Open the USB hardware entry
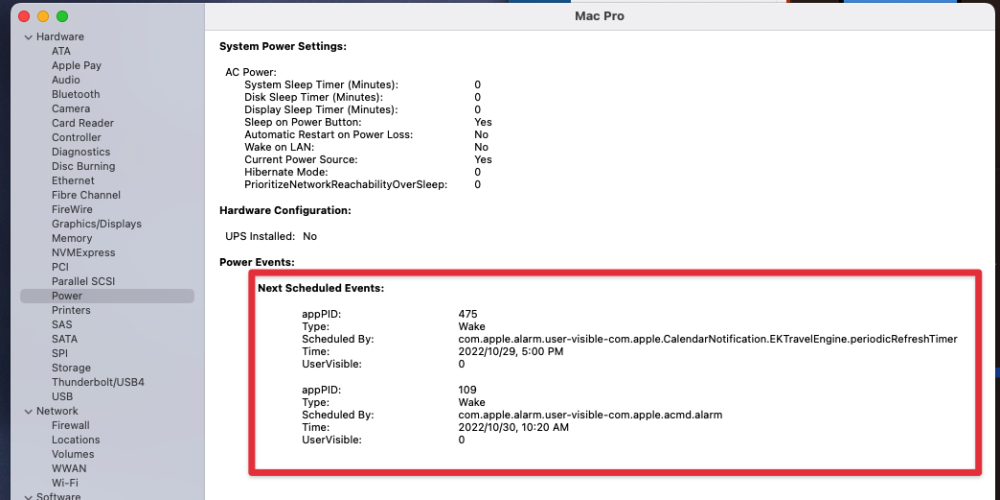1000x500 pixels. click(x=62, y=397)
